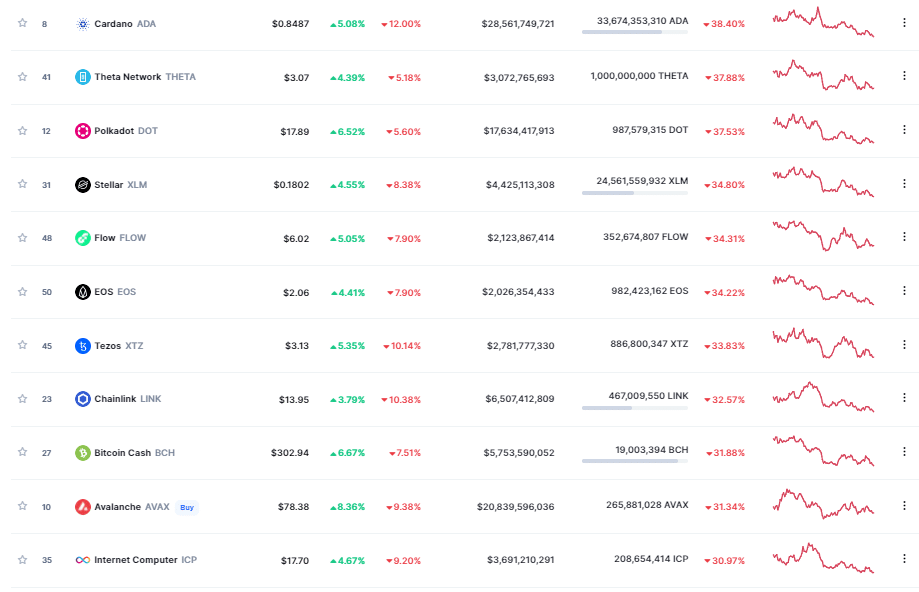Open Bitcoin Cash's three-dot menu

pos(904,452)
